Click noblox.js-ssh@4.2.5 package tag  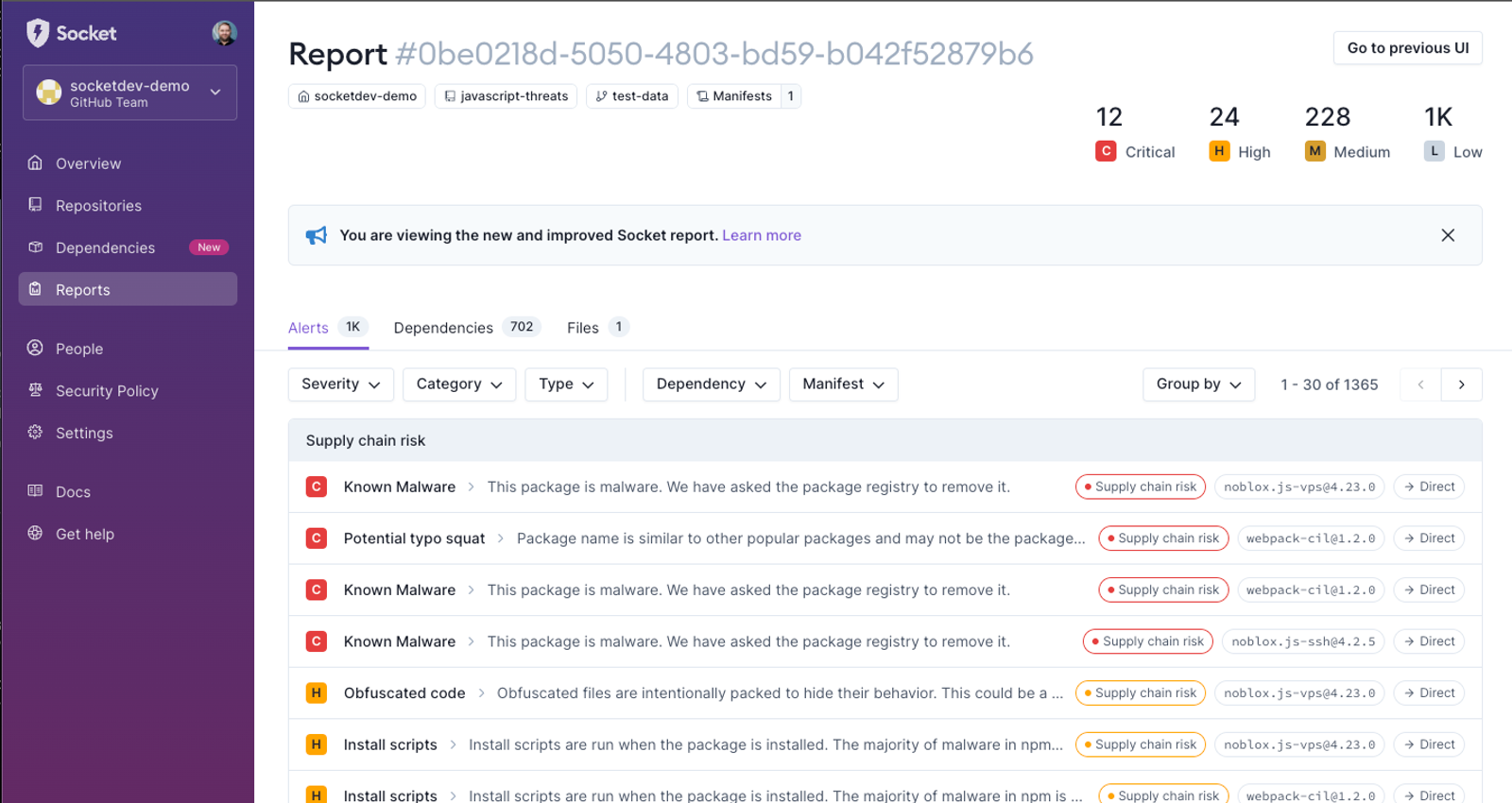tap(1303, 641)
